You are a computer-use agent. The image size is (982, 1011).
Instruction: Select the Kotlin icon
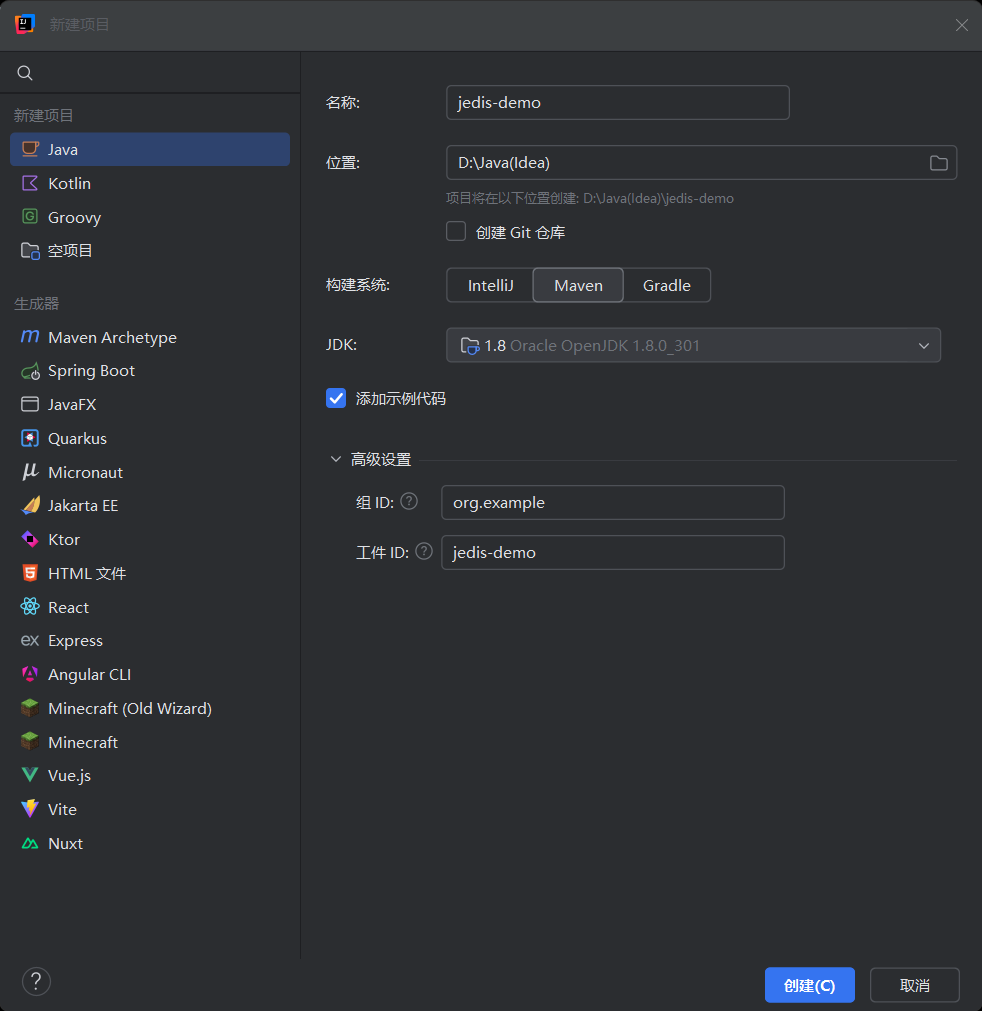30,183
